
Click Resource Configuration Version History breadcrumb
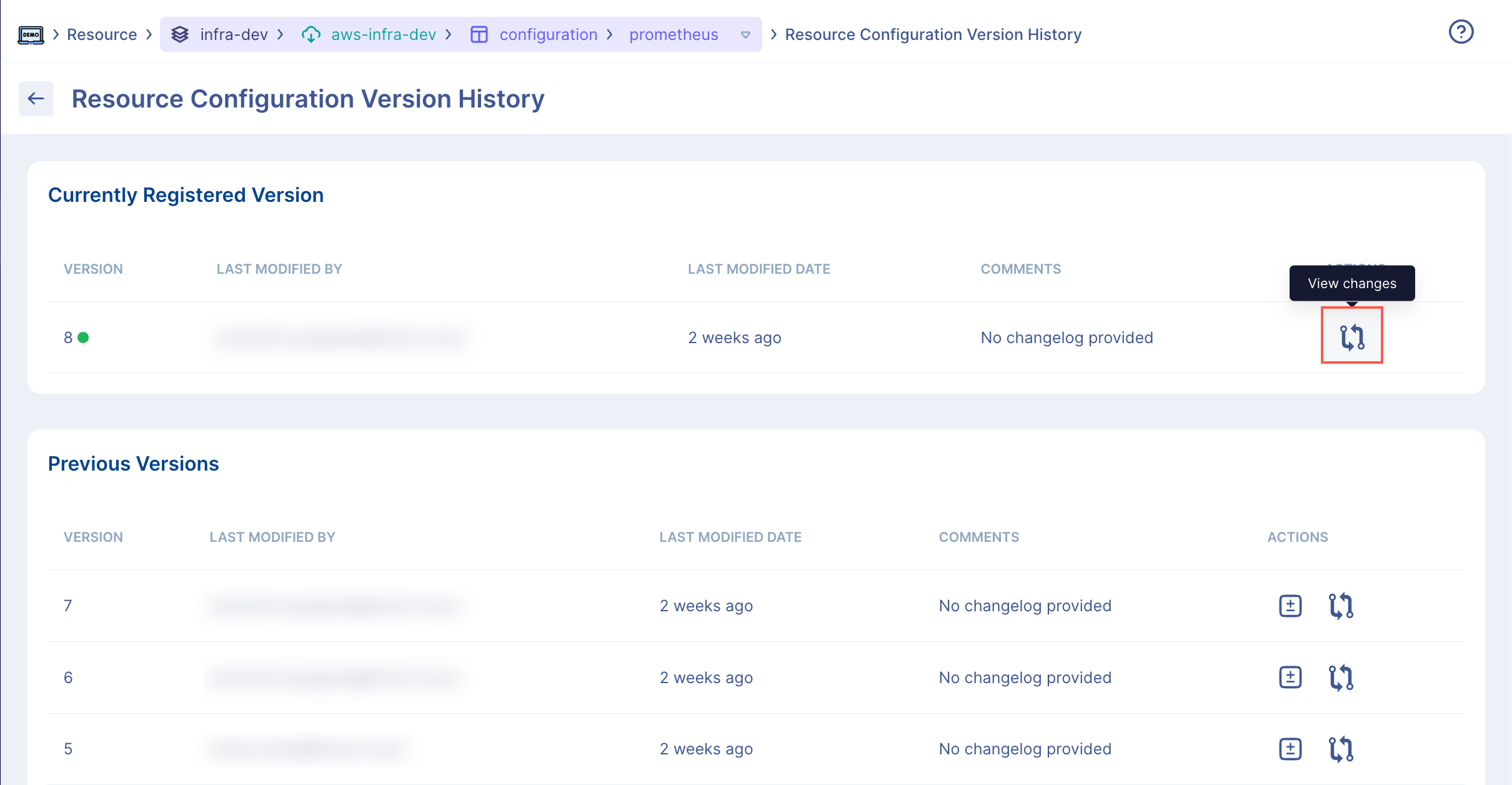click(933, 35)
